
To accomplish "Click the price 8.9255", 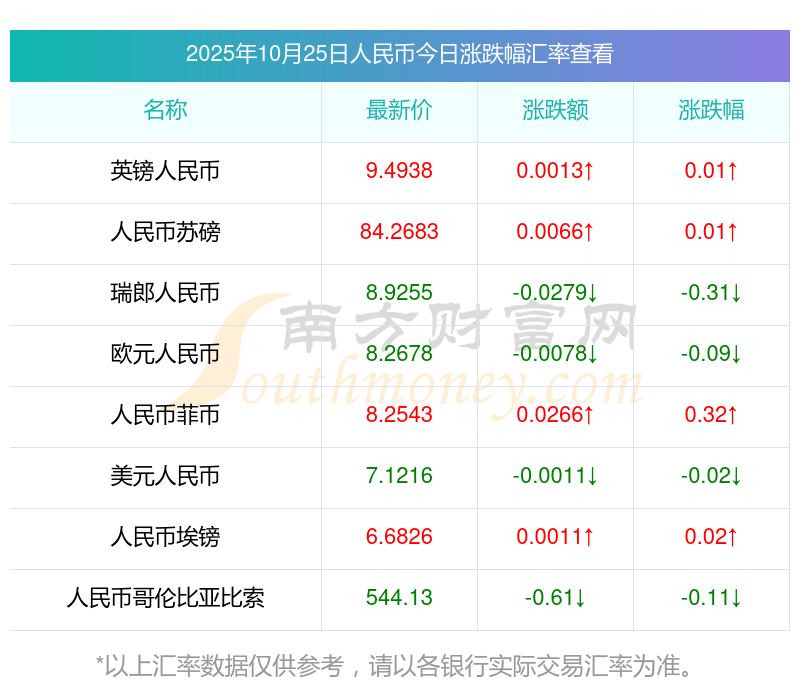I will pyautogui.click(x=399, y=293).
